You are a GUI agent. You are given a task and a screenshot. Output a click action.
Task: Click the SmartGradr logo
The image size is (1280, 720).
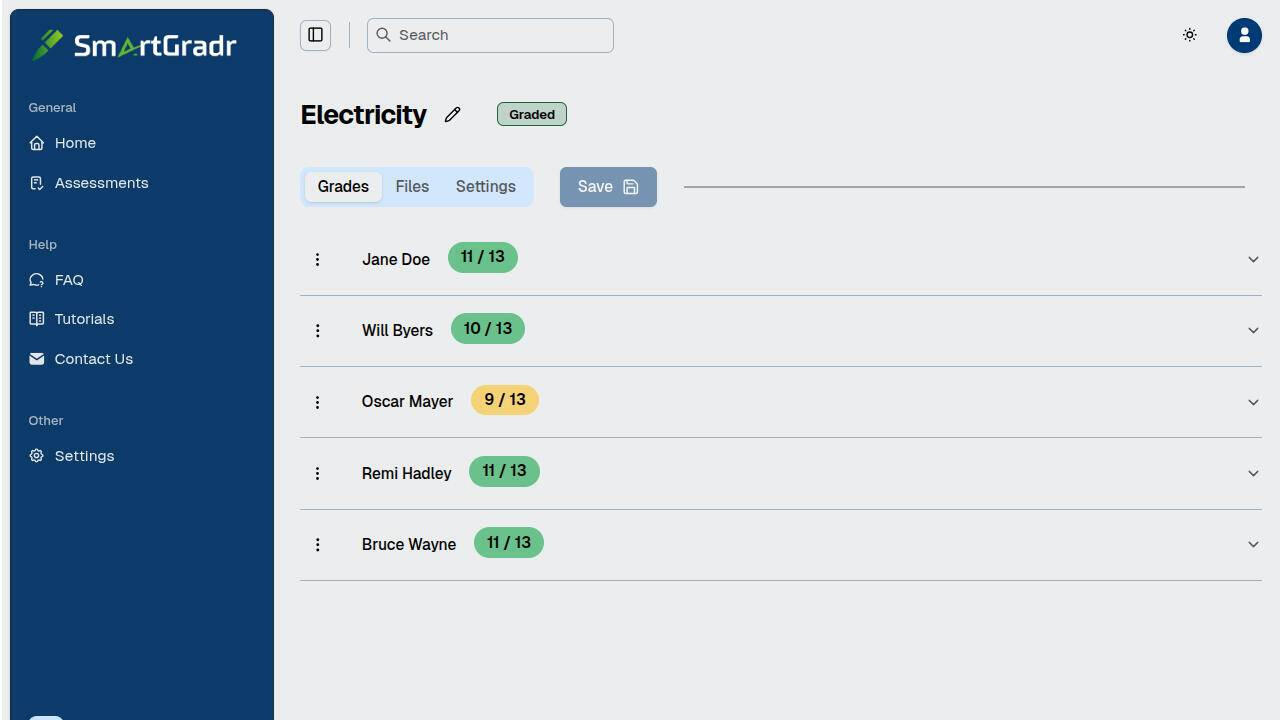135,45
